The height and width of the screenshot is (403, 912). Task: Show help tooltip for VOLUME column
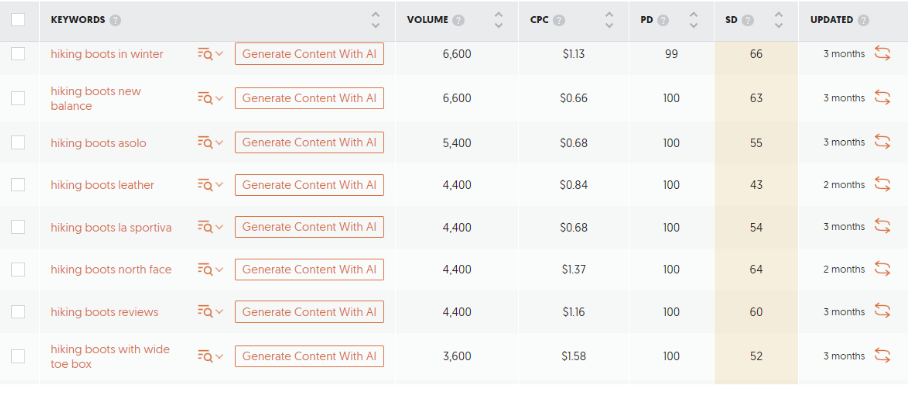pos(458,20)
